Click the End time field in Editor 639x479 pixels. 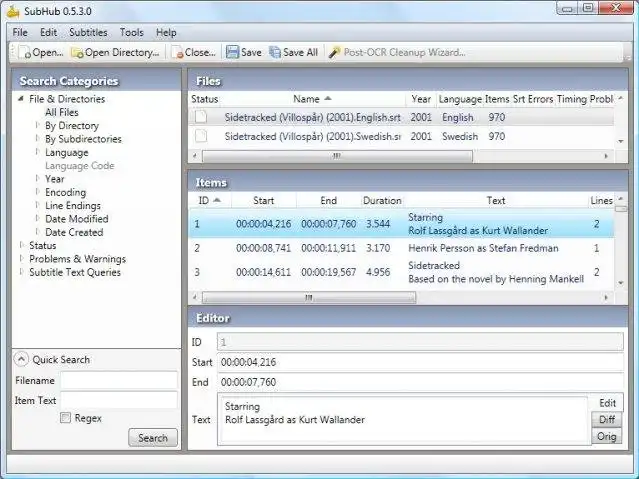coord(420,382)
